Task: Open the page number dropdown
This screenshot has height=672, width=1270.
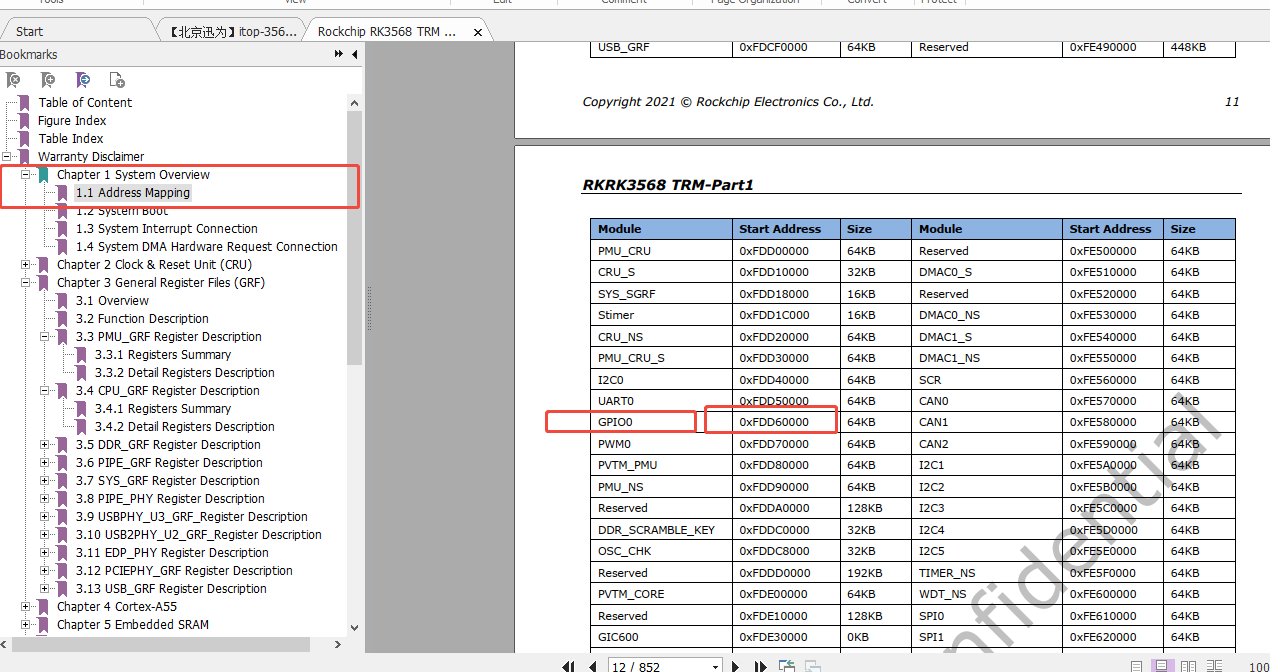Action: [715, 666]
